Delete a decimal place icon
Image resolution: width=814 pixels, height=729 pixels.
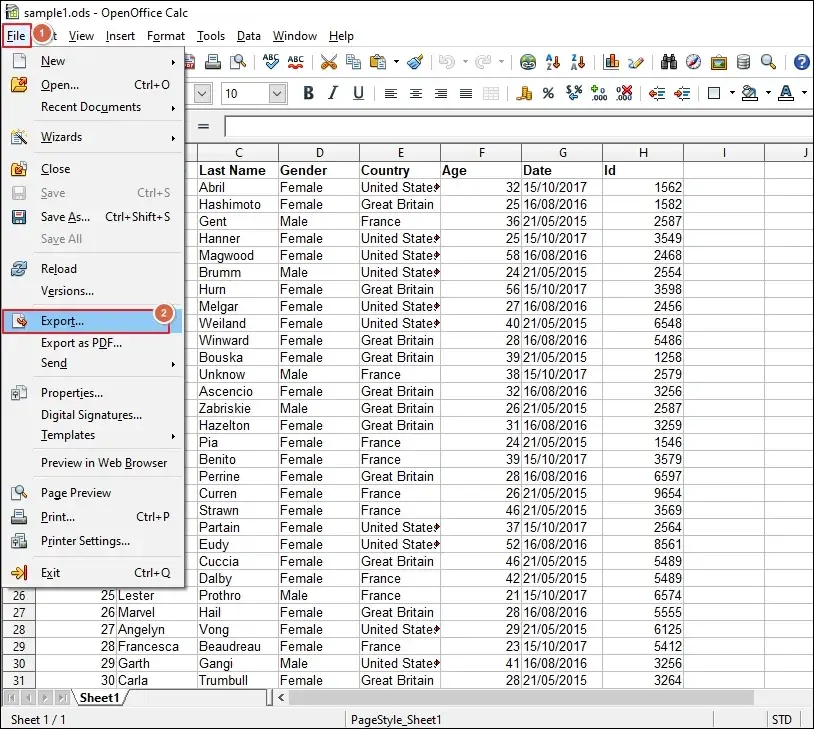[623, 93]
